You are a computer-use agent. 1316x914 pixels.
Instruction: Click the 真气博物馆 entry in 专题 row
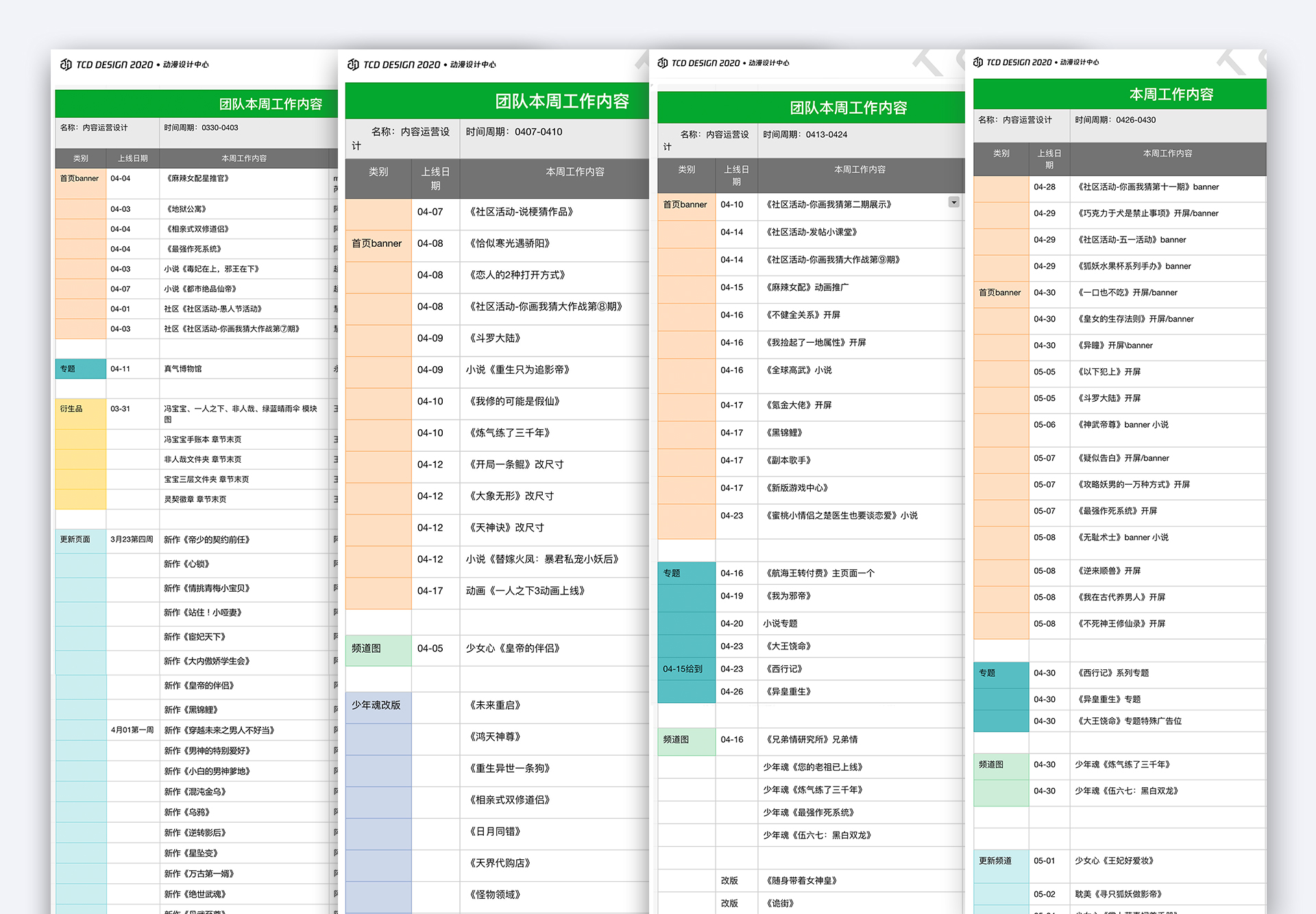183,369
